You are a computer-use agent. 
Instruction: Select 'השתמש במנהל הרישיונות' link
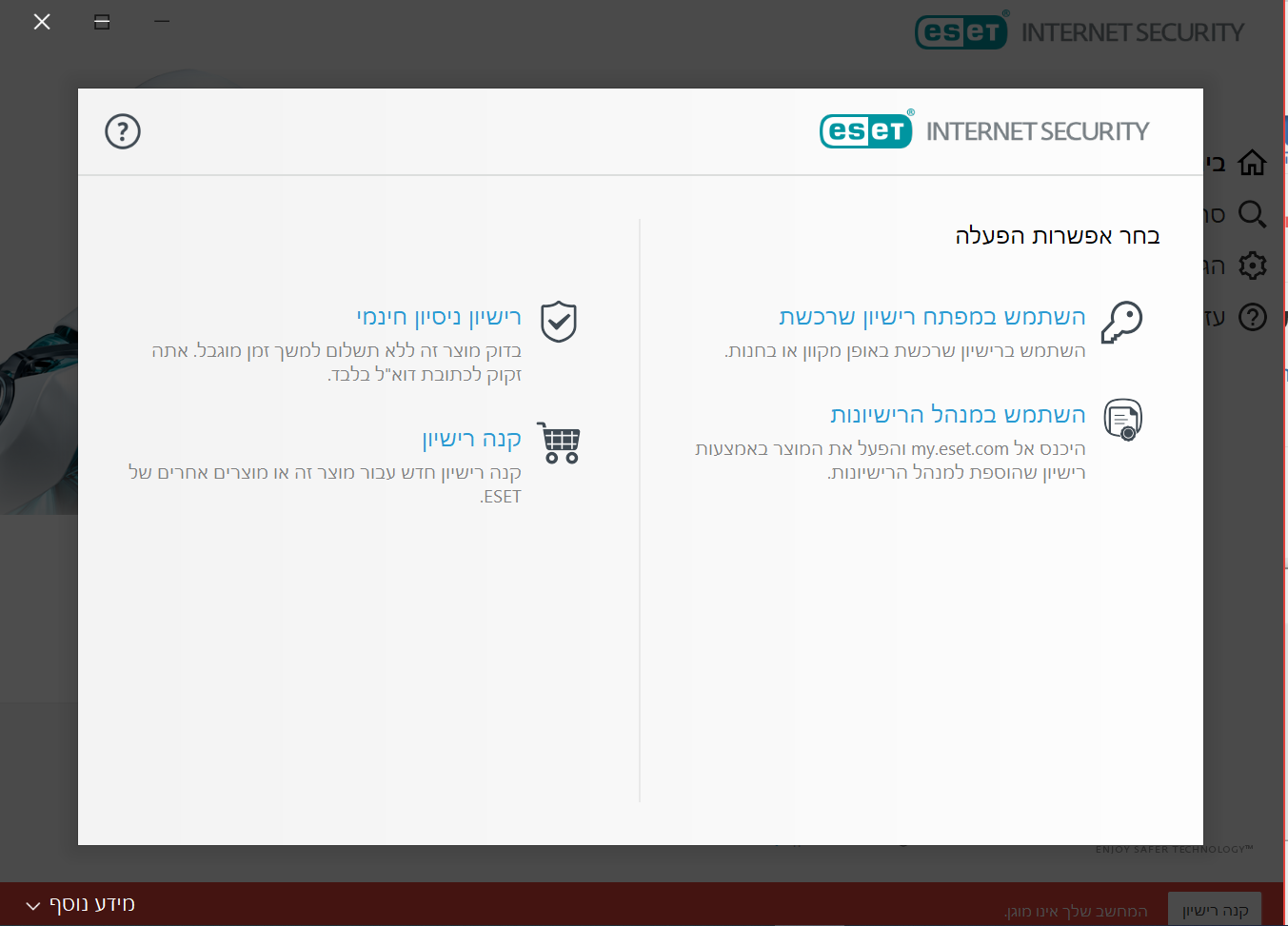[x=958, y=415]
